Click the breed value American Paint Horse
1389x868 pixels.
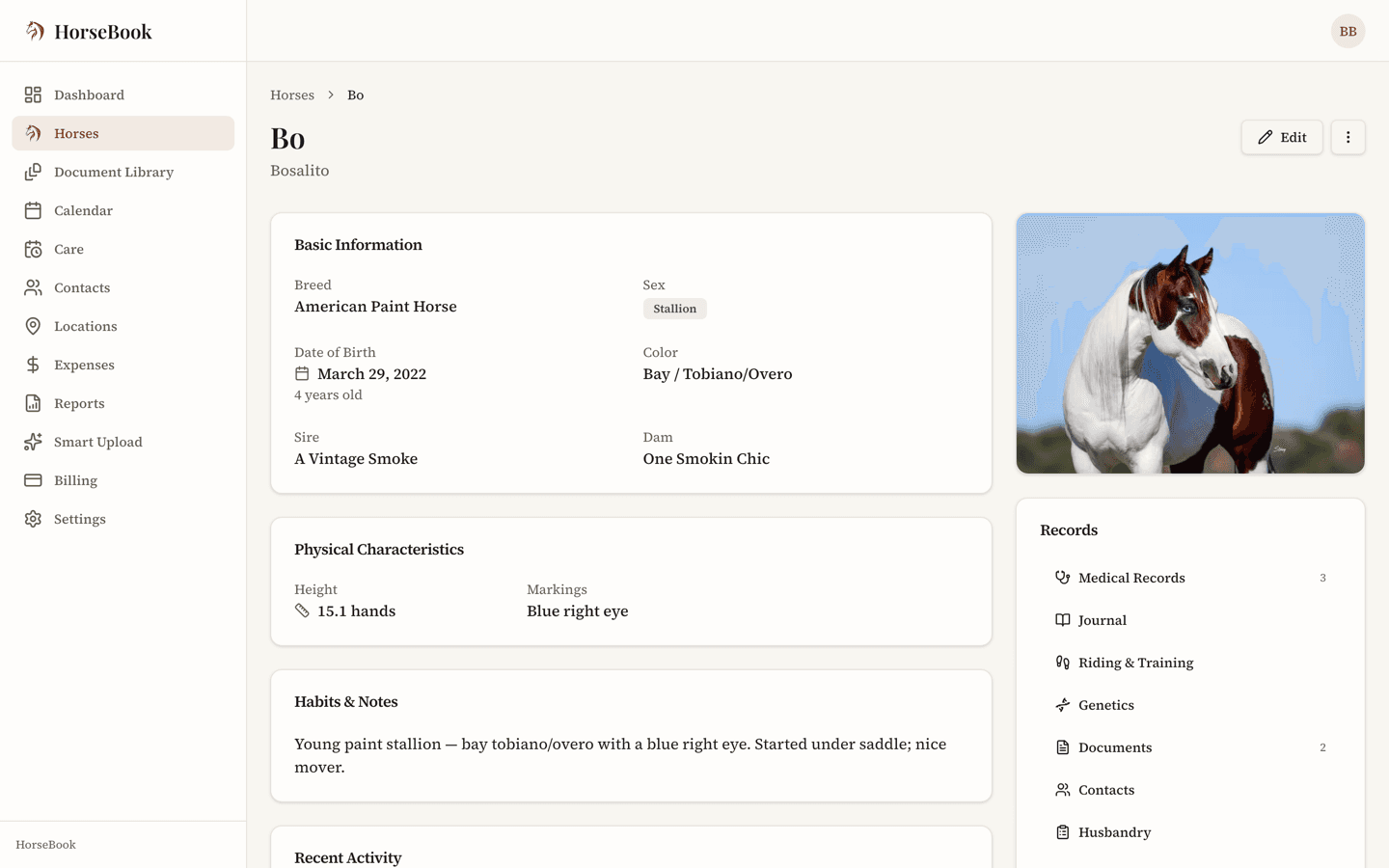click(375, 307)
